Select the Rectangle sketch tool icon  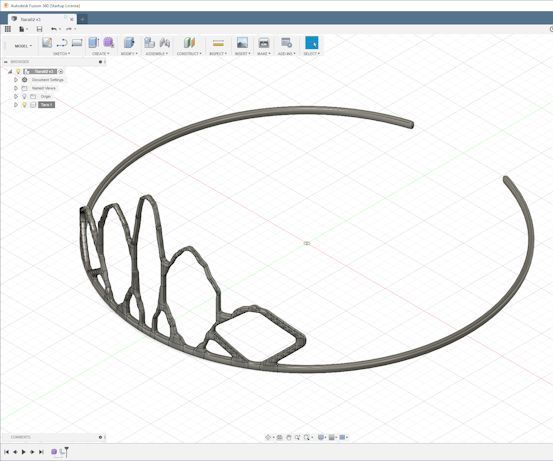tap(77, 43)
